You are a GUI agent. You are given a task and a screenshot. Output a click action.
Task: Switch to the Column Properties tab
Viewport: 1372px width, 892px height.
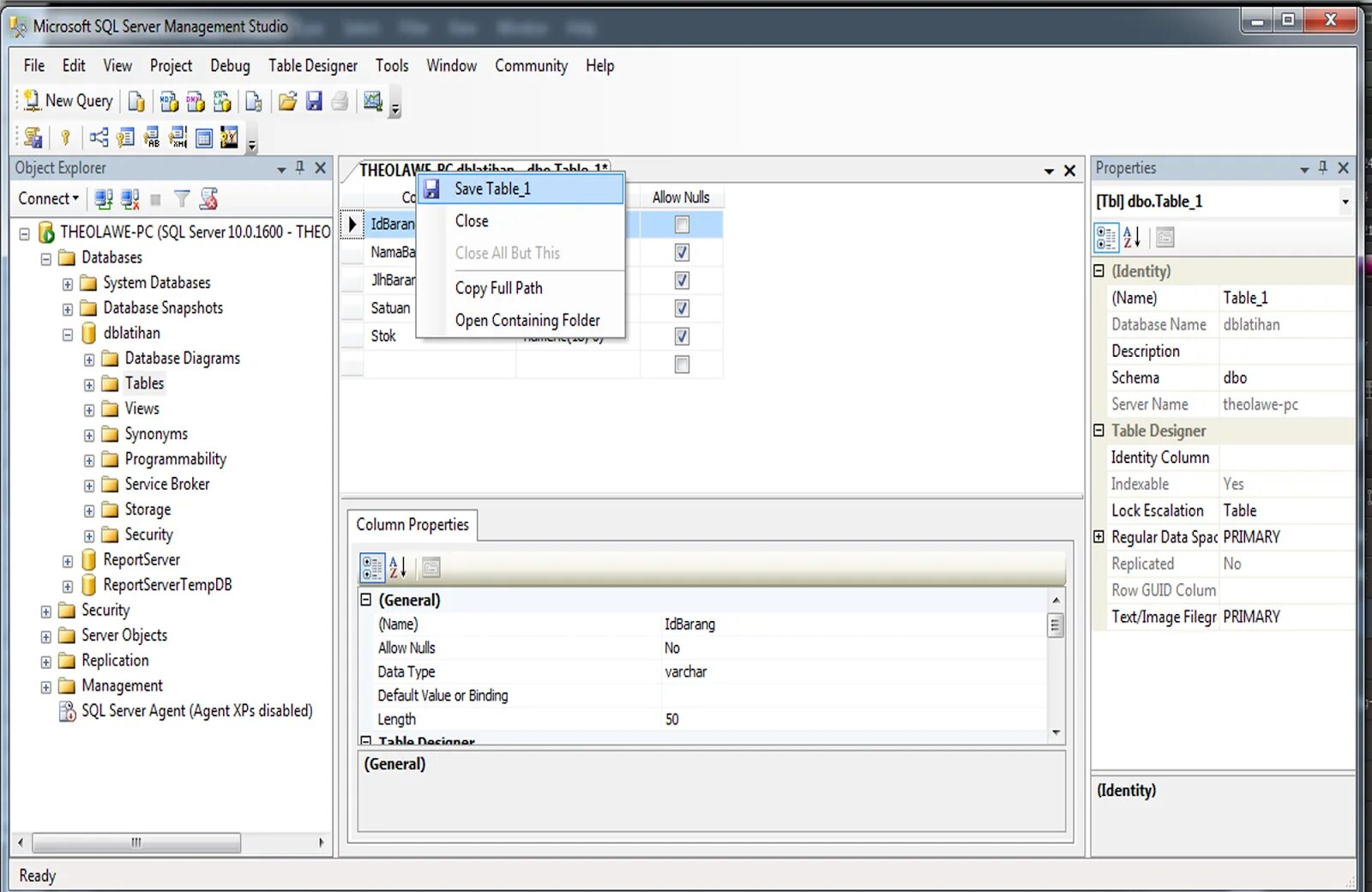coord(412,525)
